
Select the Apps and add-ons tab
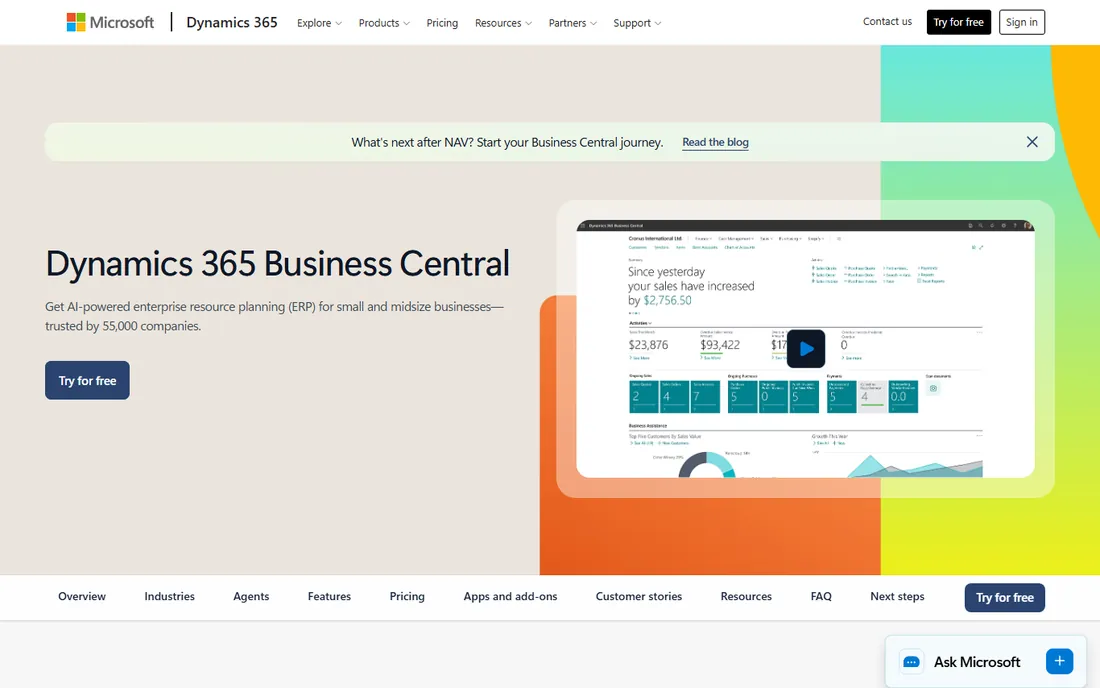pos(510,596)
